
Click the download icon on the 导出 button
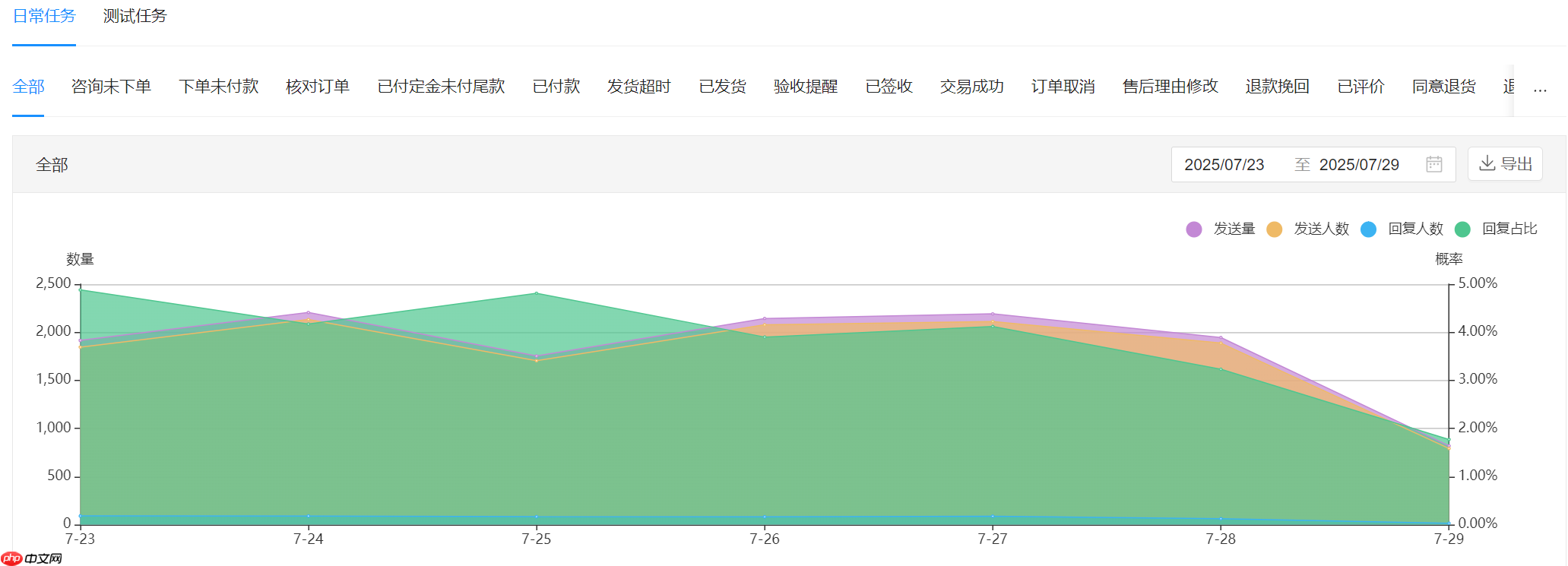click(1487, 163)
